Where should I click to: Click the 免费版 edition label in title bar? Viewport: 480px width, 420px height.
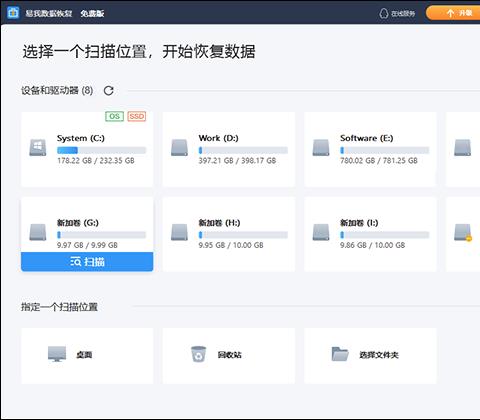click(92, 13)
